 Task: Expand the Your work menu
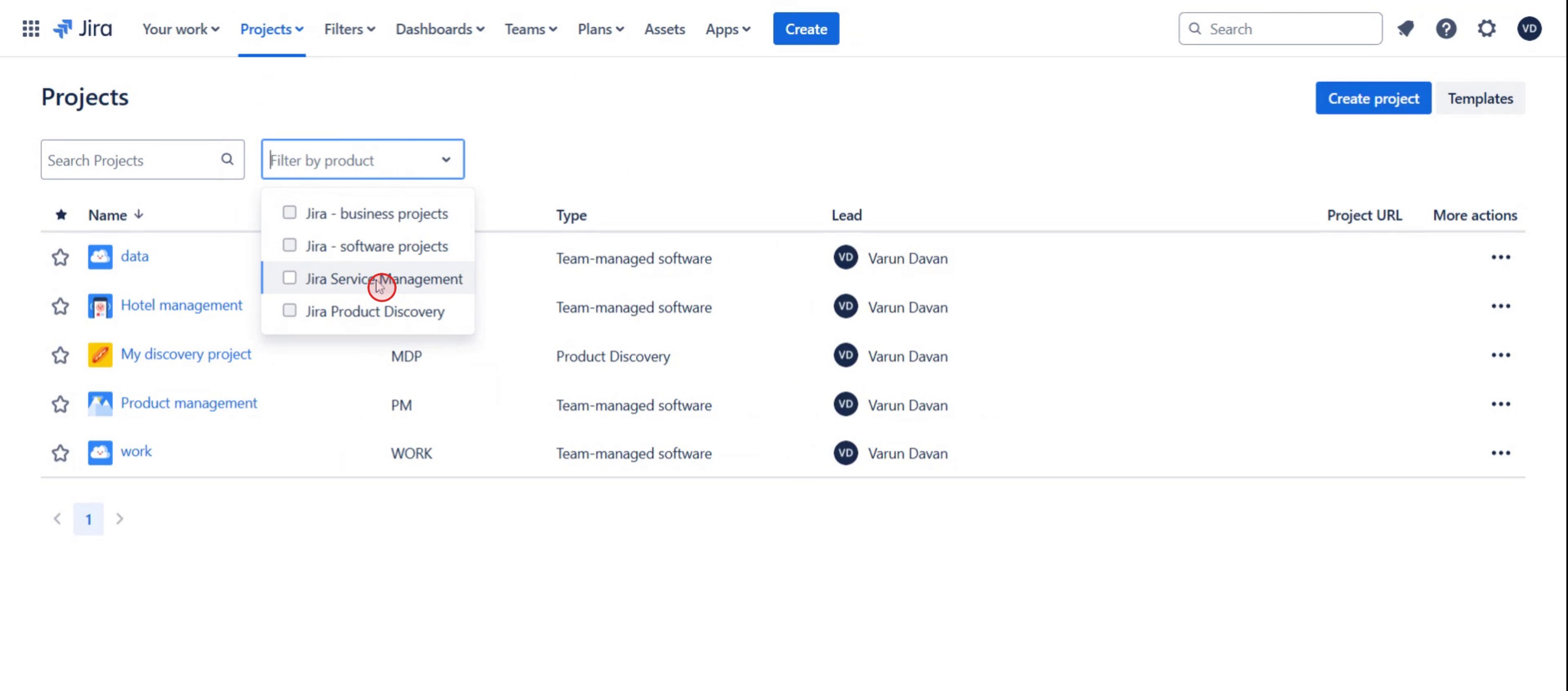click(180, 29)
